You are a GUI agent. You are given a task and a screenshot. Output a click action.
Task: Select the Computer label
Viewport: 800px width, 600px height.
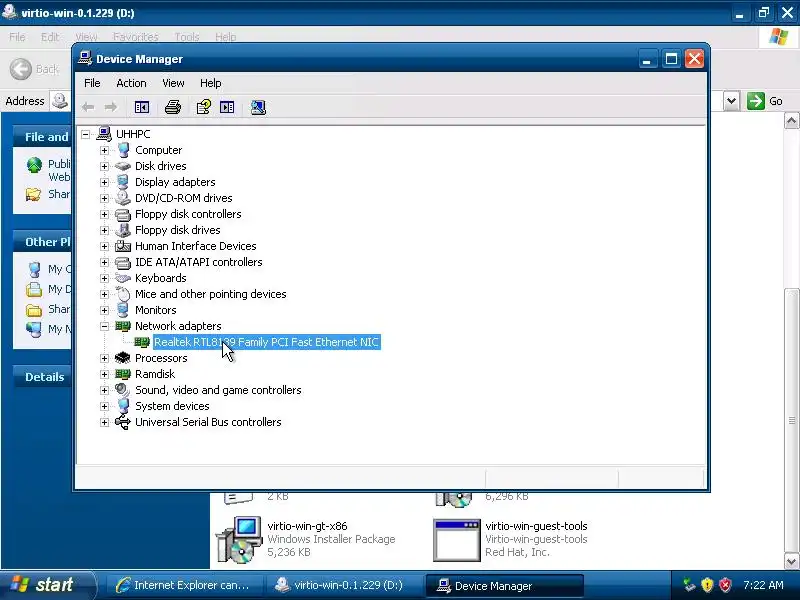158,151
